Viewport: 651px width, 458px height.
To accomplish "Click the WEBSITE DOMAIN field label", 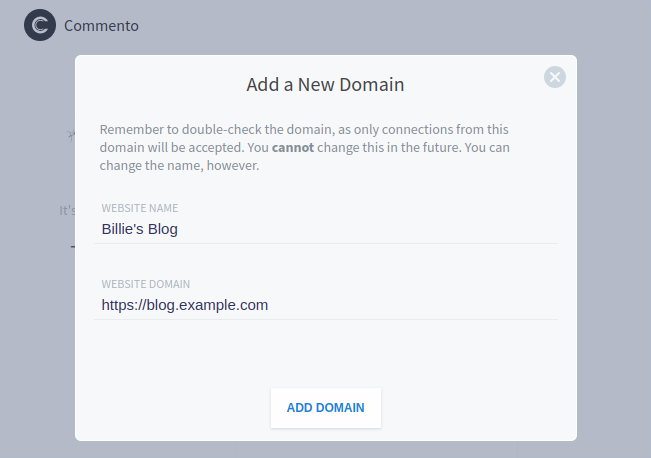I will click(146, 284).
